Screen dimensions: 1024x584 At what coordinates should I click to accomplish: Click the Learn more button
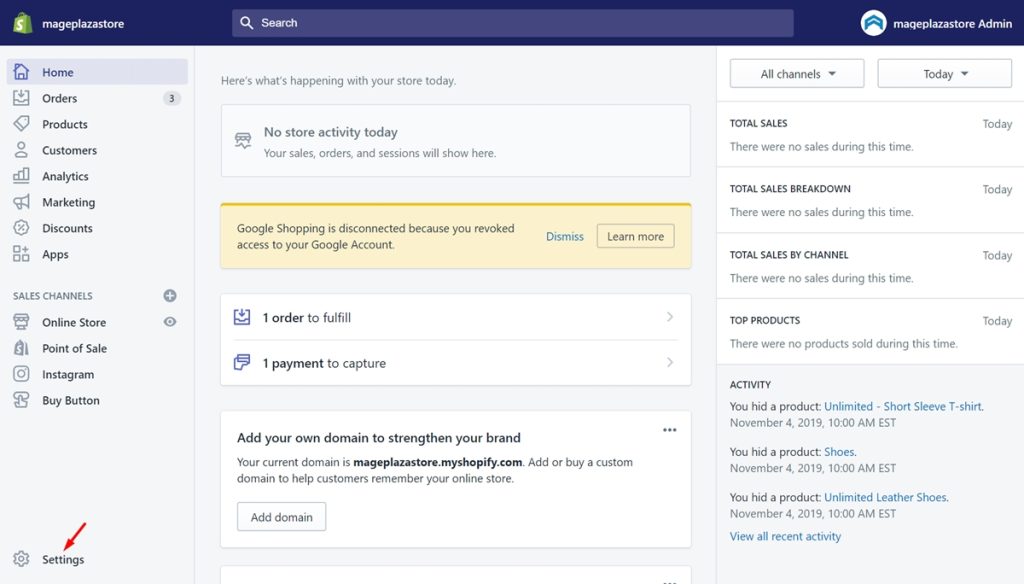coord(635,236)
